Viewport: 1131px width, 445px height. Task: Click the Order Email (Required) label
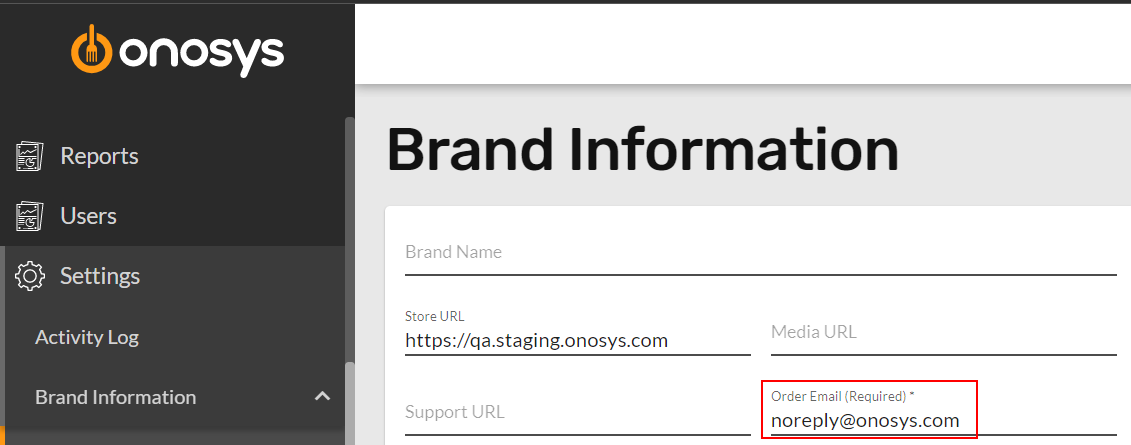pyautogui.click(x=842, y=396)
